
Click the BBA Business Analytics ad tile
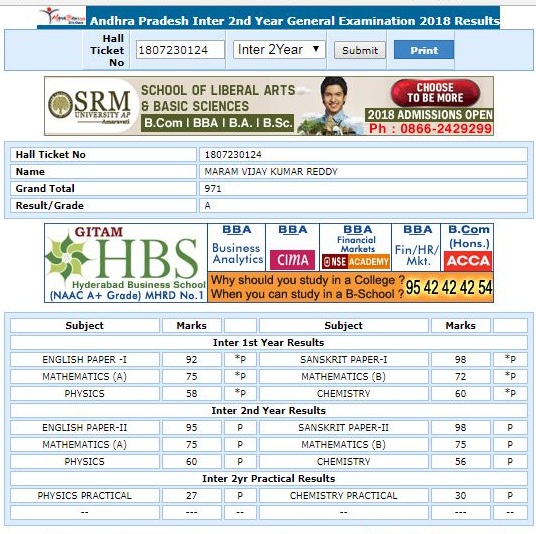[x=237, y=248]
